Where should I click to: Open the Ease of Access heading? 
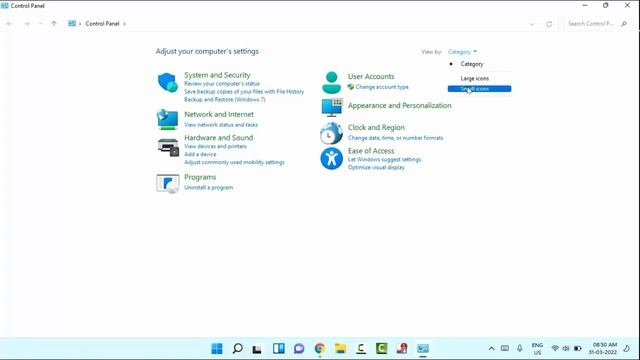click(371, 151)
